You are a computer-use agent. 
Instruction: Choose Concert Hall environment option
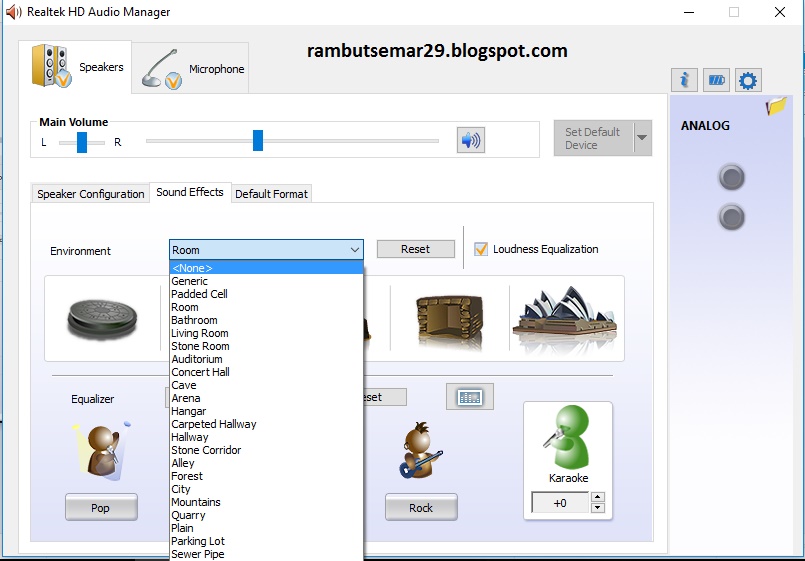click(x=266, y=372)
